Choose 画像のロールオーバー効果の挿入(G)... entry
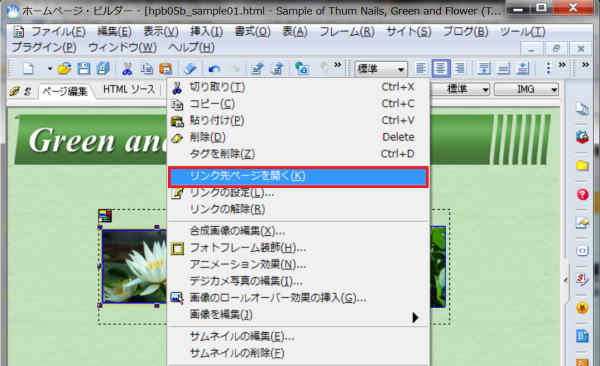Image resolution: width=600 pixels, height=366 pixels. pos(298,298)
